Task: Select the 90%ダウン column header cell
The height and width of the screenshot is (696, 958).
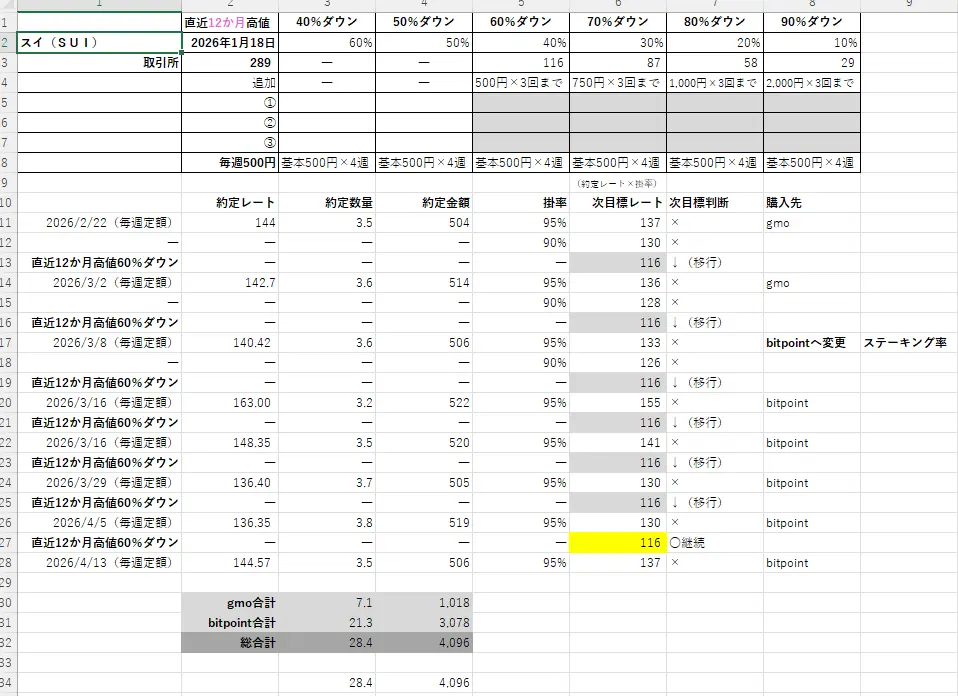Action: (x=813, y=21)
